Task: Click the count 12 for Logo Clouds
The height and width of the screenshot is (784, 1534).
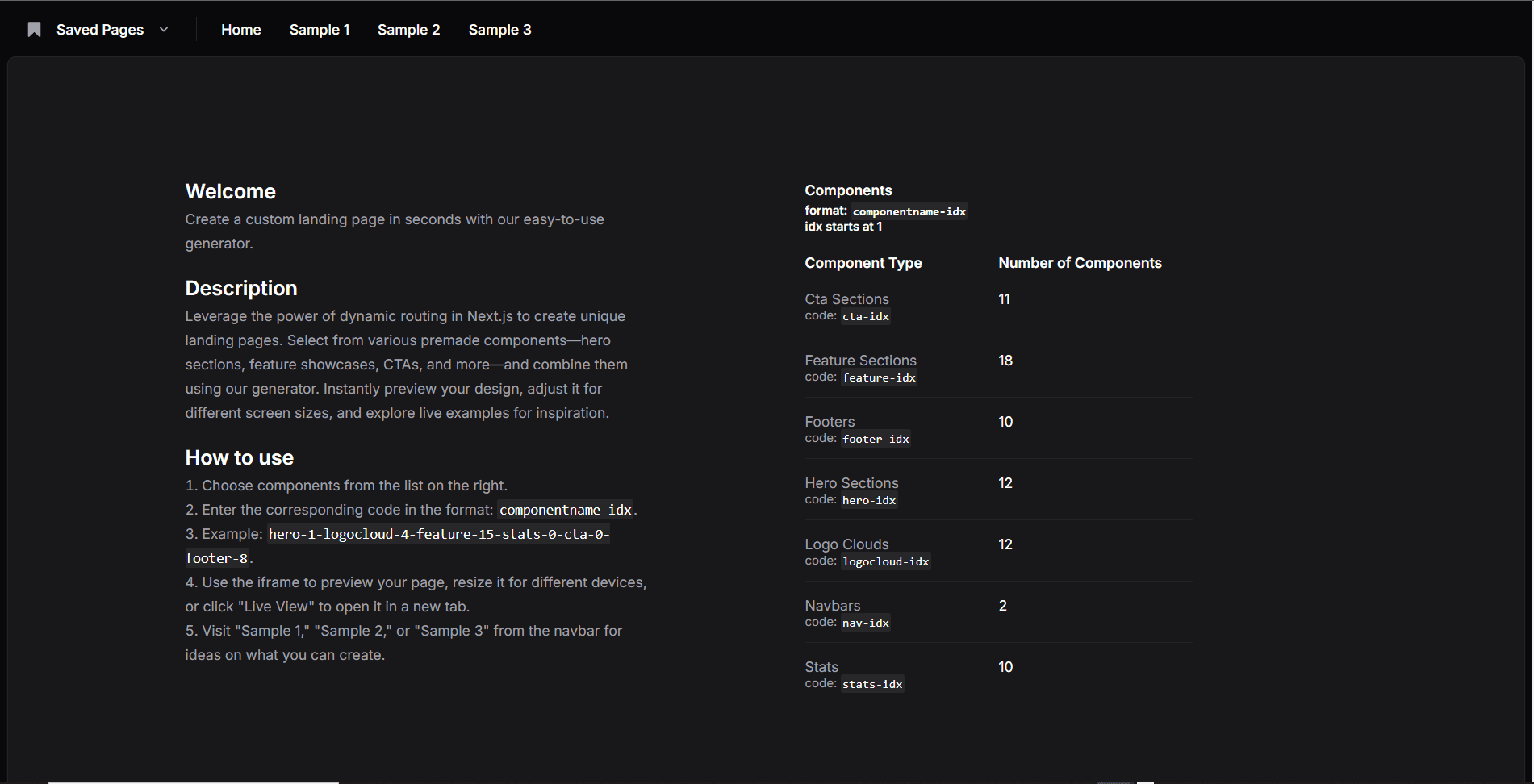Action: pyautogui.click(x=1005, y=544)
